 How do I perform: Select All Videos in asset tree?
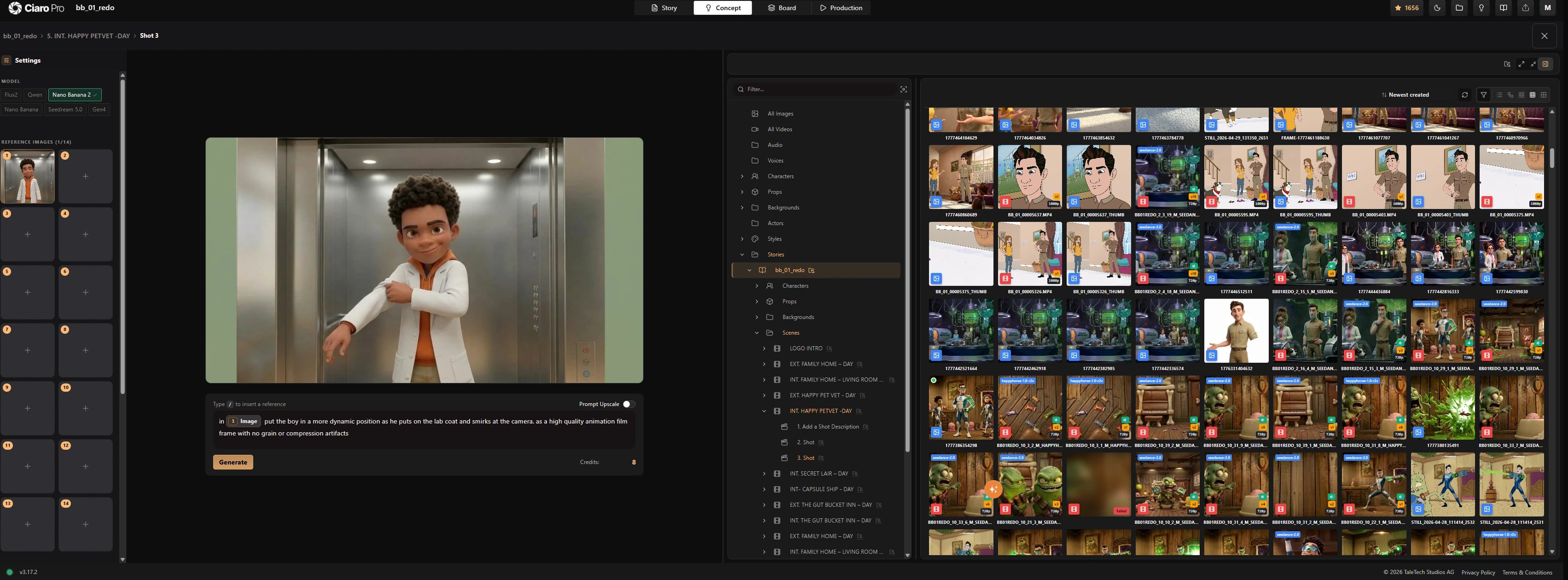click(779, 130)
